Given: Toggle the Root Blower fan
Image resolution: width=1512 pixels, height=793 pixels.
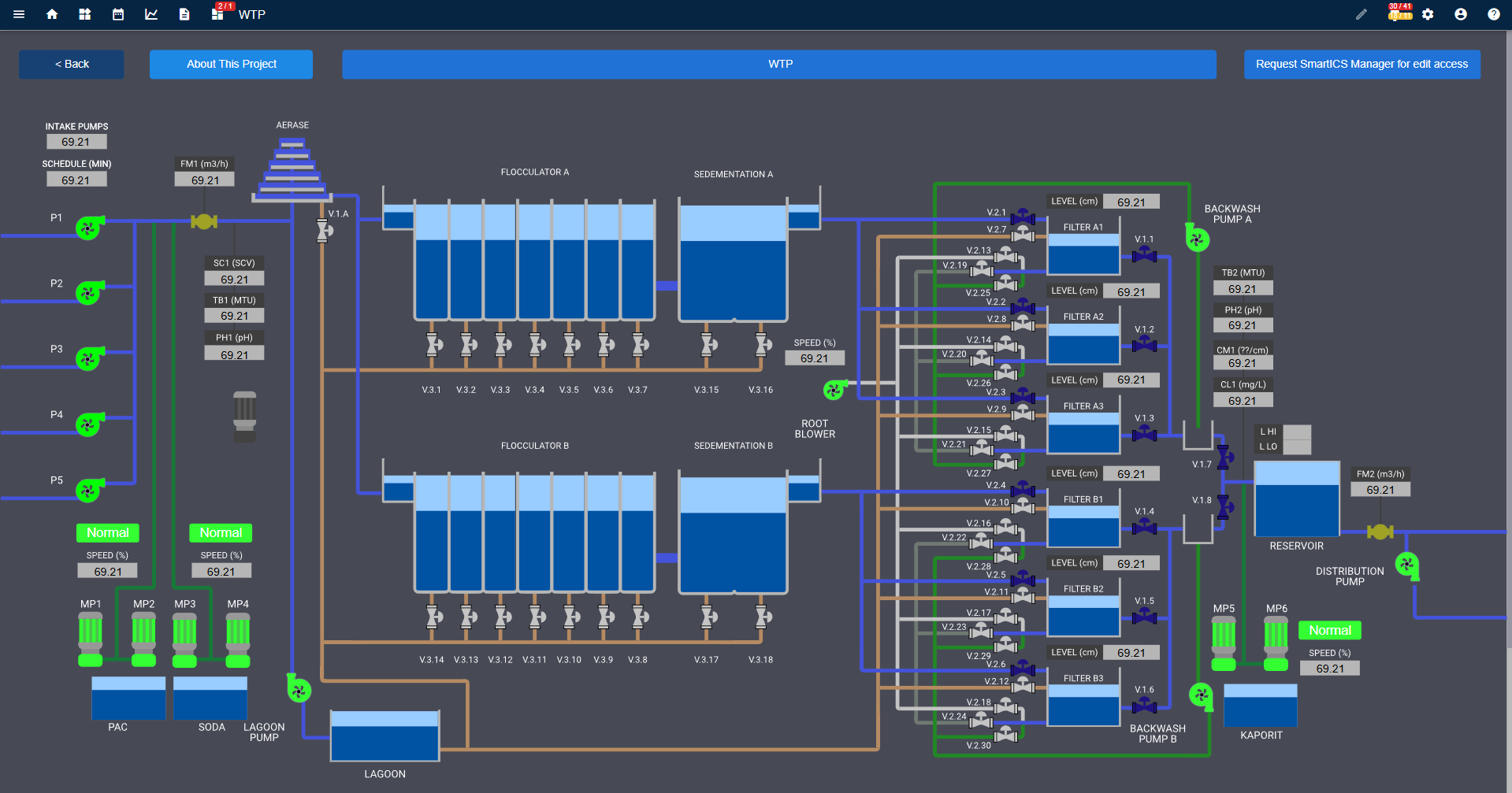Looking at the screenshot, I should [834, 389].
